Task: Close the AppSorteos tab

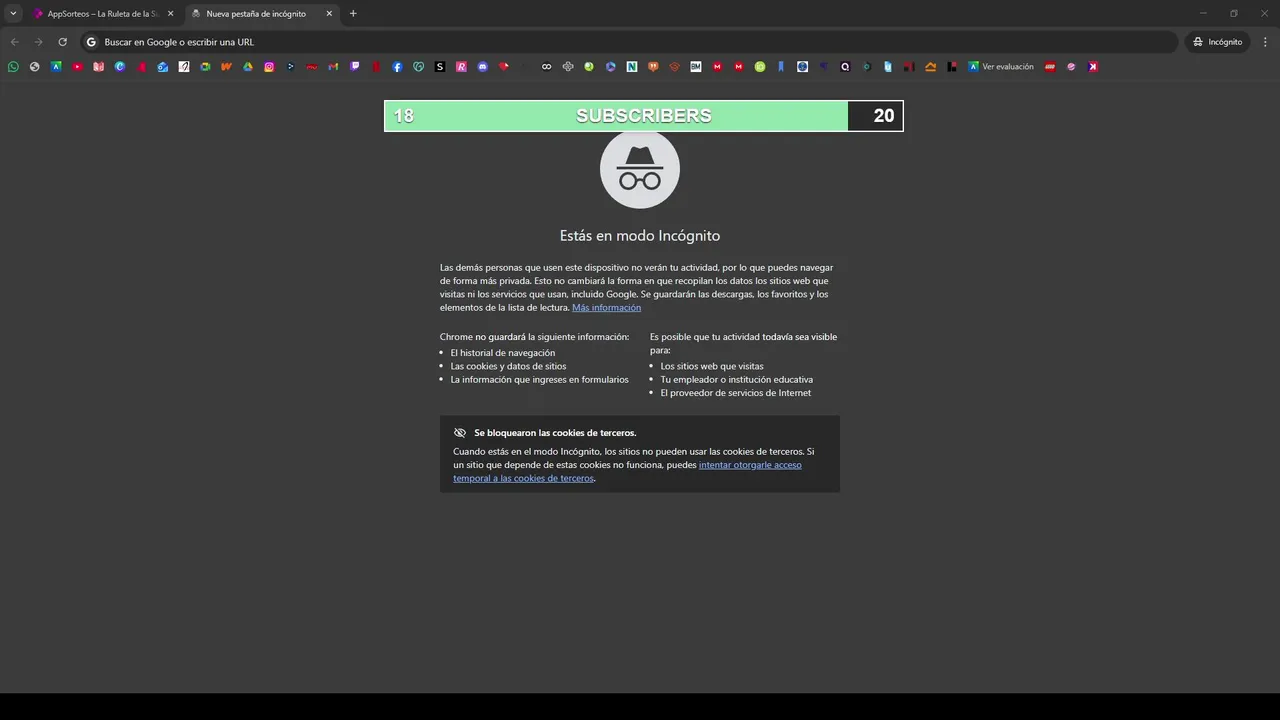Action: point(170,14)
